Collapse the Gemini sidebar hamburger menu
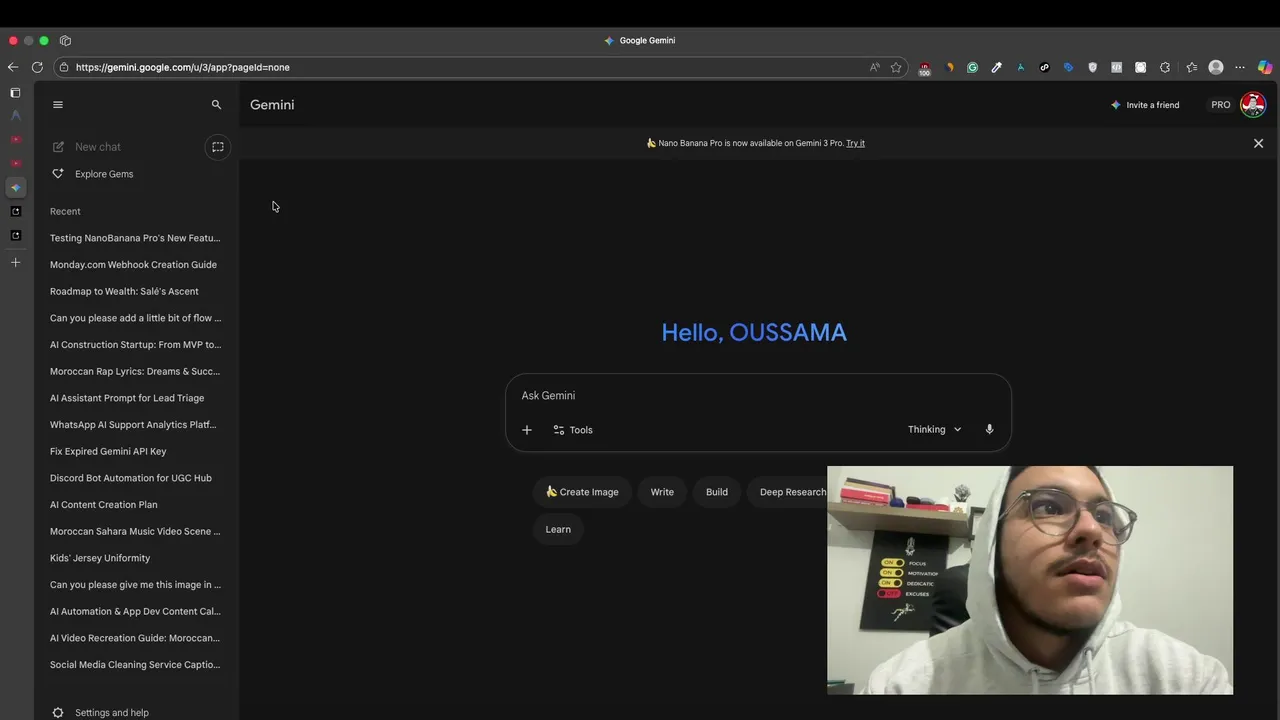The width and height of the screenshot is (1280, 720). pyautogui.click(x=58, y=105)
